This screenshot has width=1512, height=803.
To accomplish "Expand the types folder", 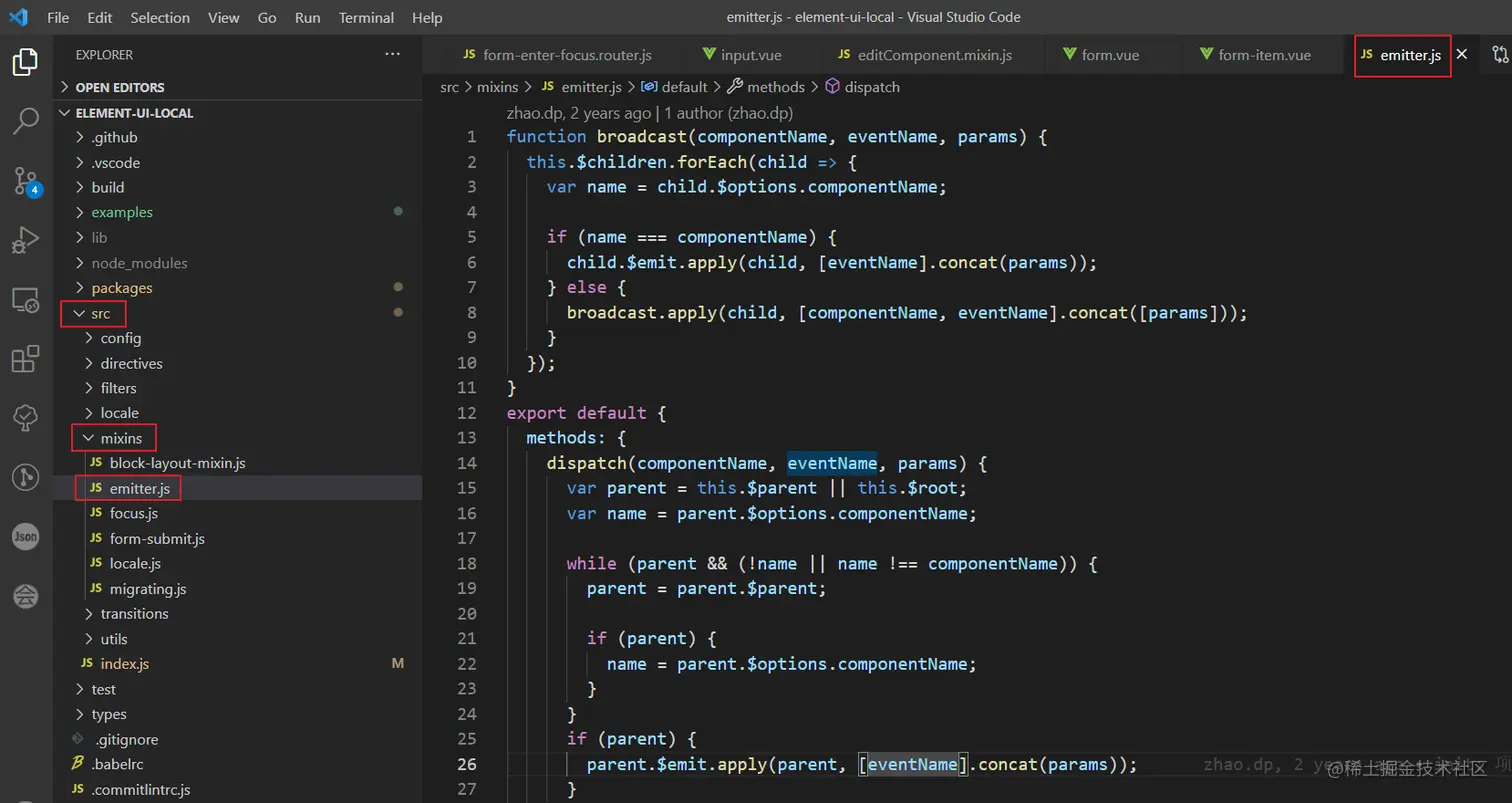I will click(238, 714).
